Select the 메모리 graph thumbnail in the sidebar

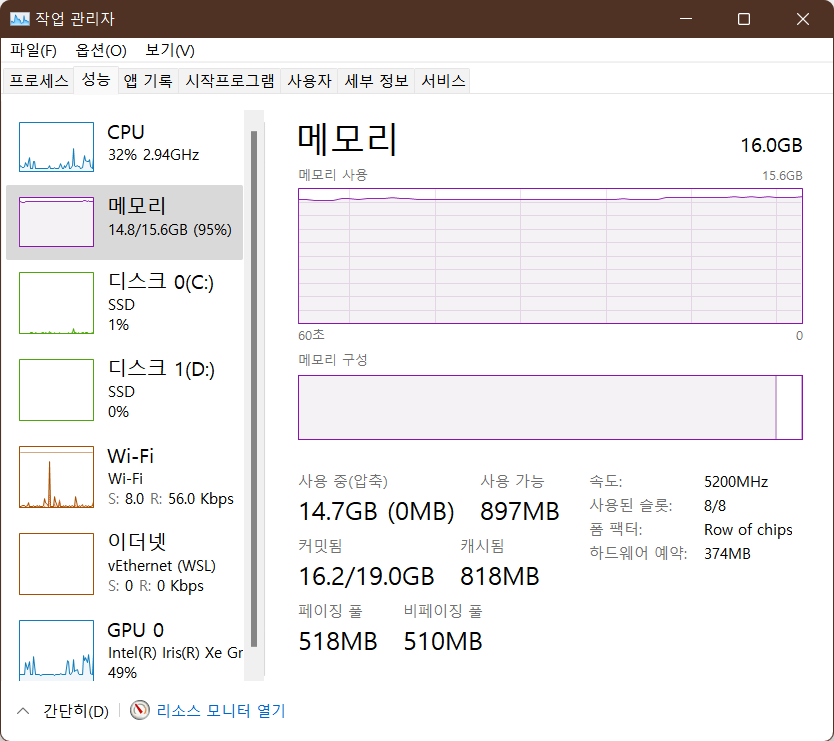pos(56,222)
